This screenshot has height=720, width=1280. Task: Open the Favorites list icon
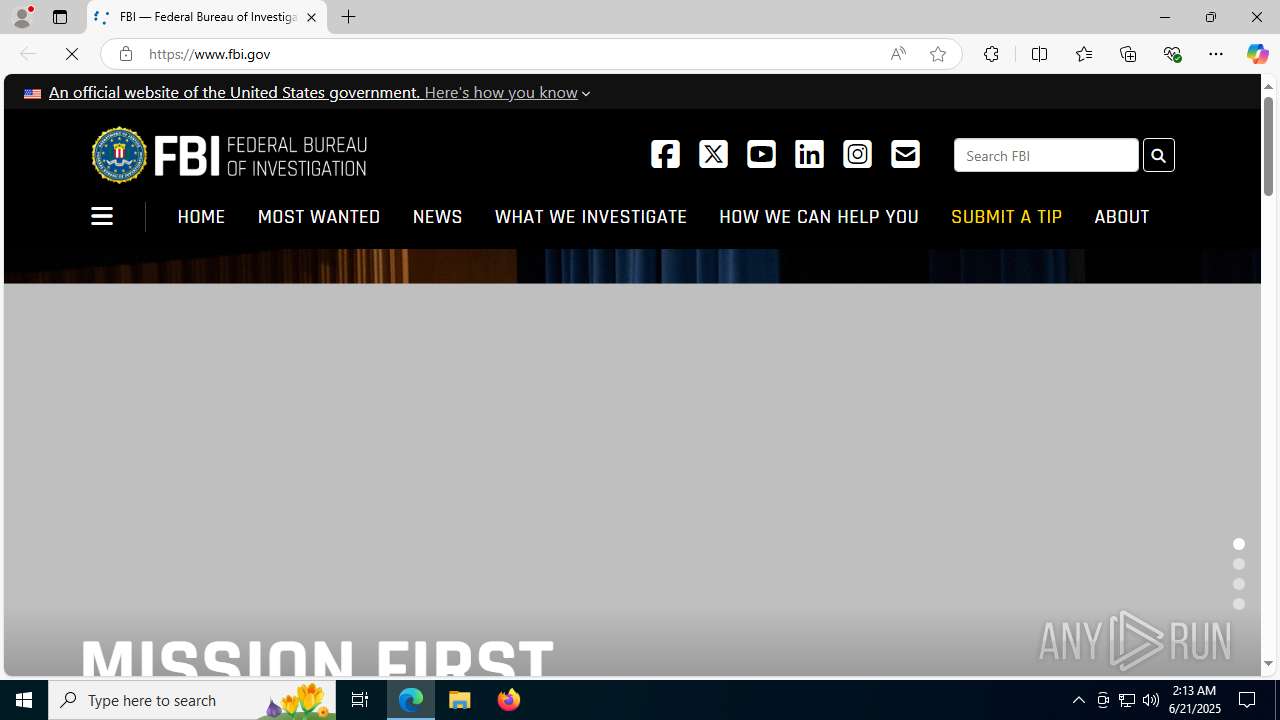1083,54
